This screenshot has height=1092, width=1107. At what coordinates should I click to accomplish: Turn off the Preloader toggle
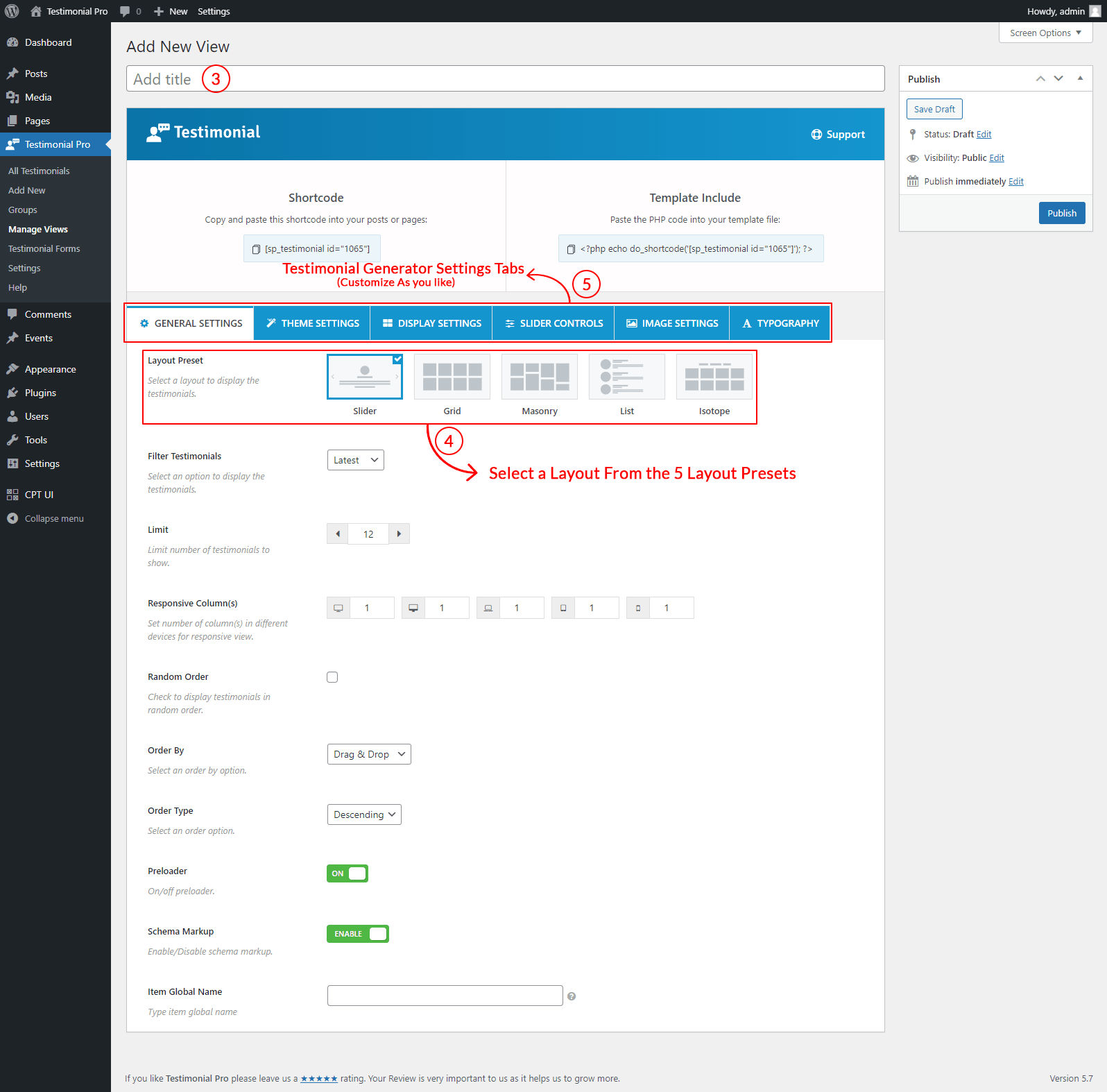click(347, 873)
